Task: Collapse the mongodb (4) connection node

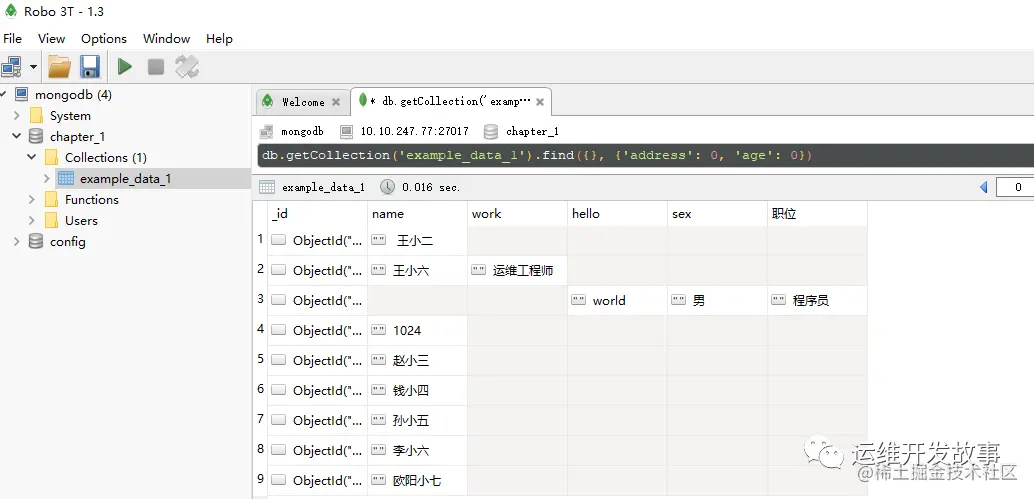Action: pos(3,95)
